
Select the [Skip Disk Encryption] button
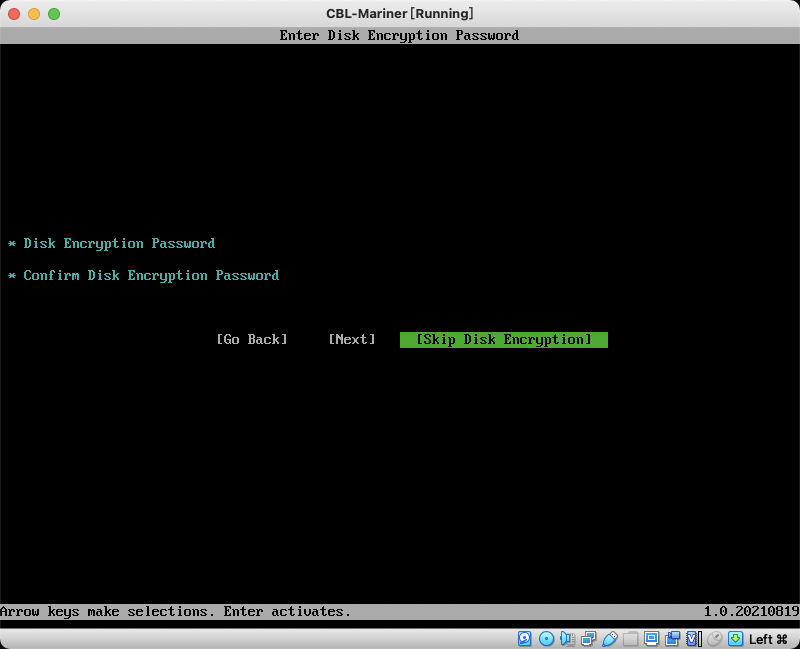point(504,340)
